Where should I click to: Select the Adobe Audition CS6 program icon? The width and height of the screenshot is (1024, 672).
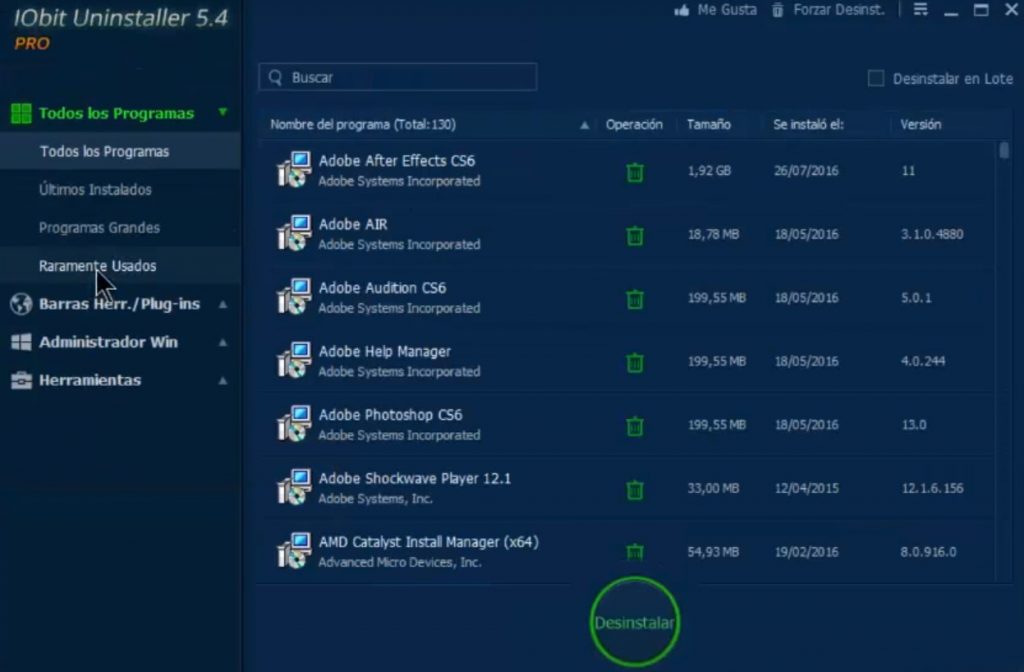coord(294,296)
